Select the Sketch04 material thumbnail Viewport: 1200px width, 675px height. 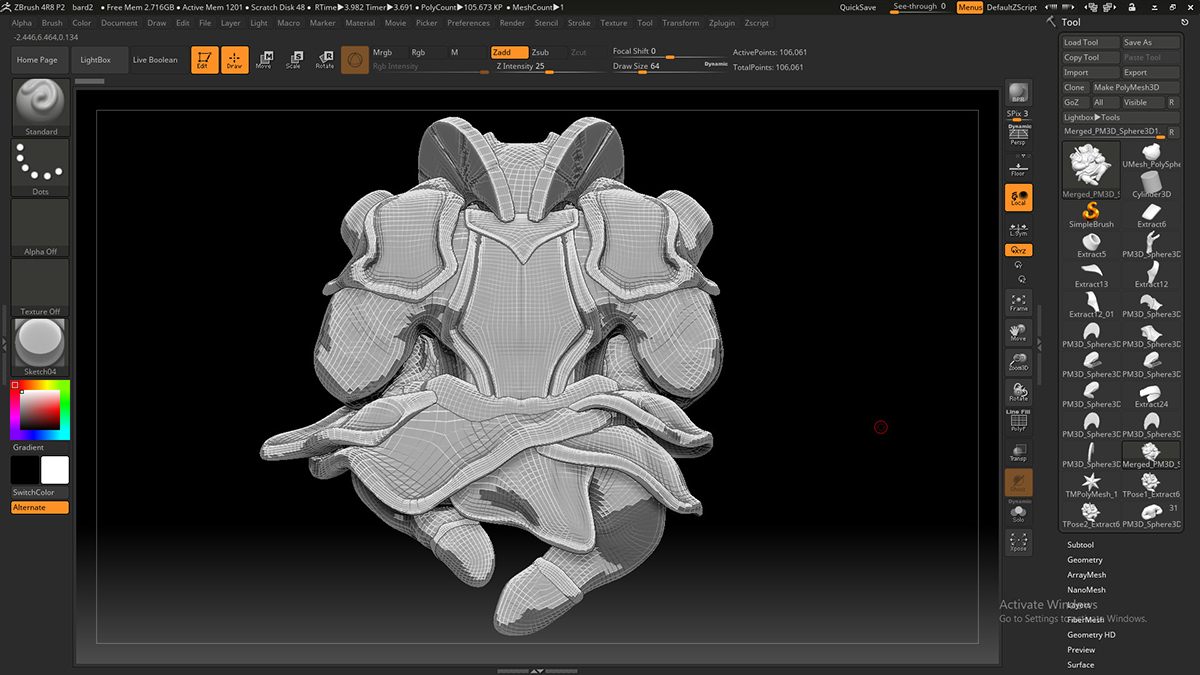(41, 343)
